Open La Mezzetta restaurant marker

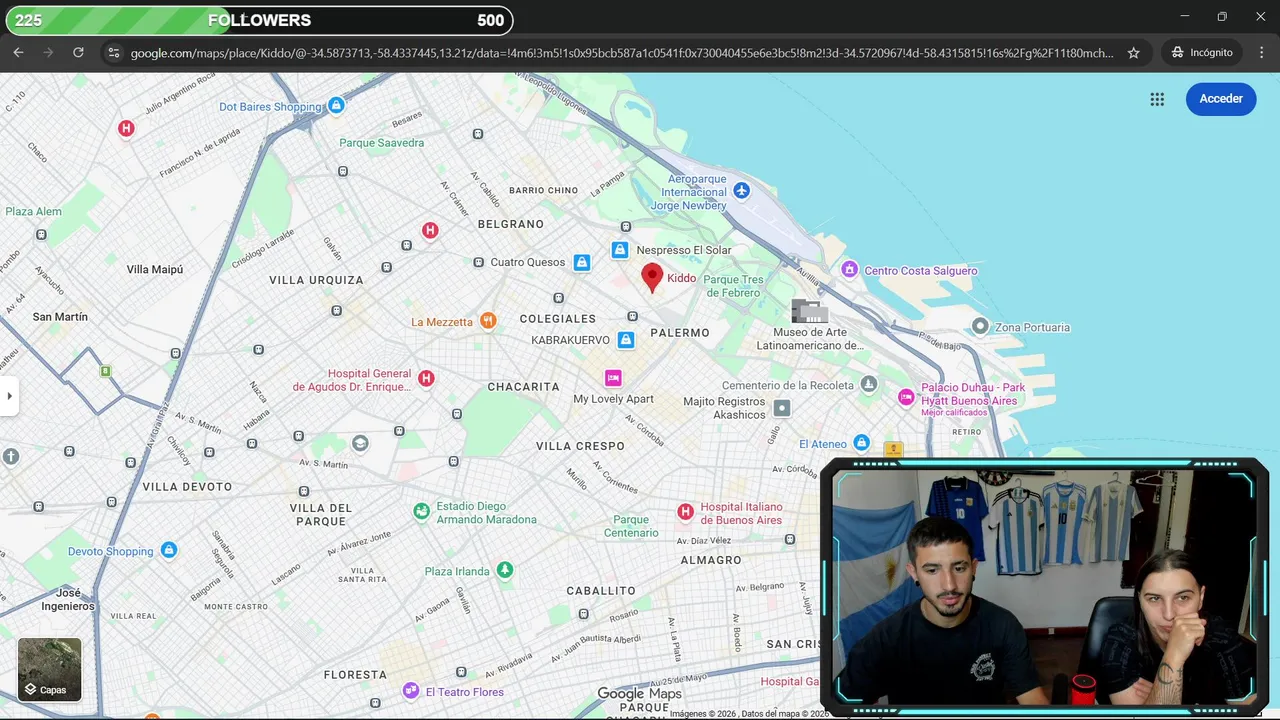click(x=488, y=321)
